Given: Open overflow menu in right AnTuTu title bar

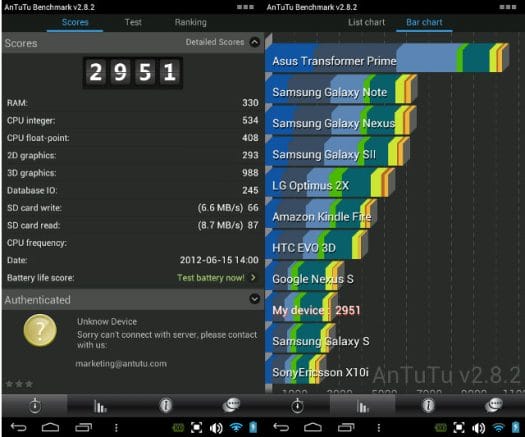Looking at the screenshot, I should click(x=508, y=7).
